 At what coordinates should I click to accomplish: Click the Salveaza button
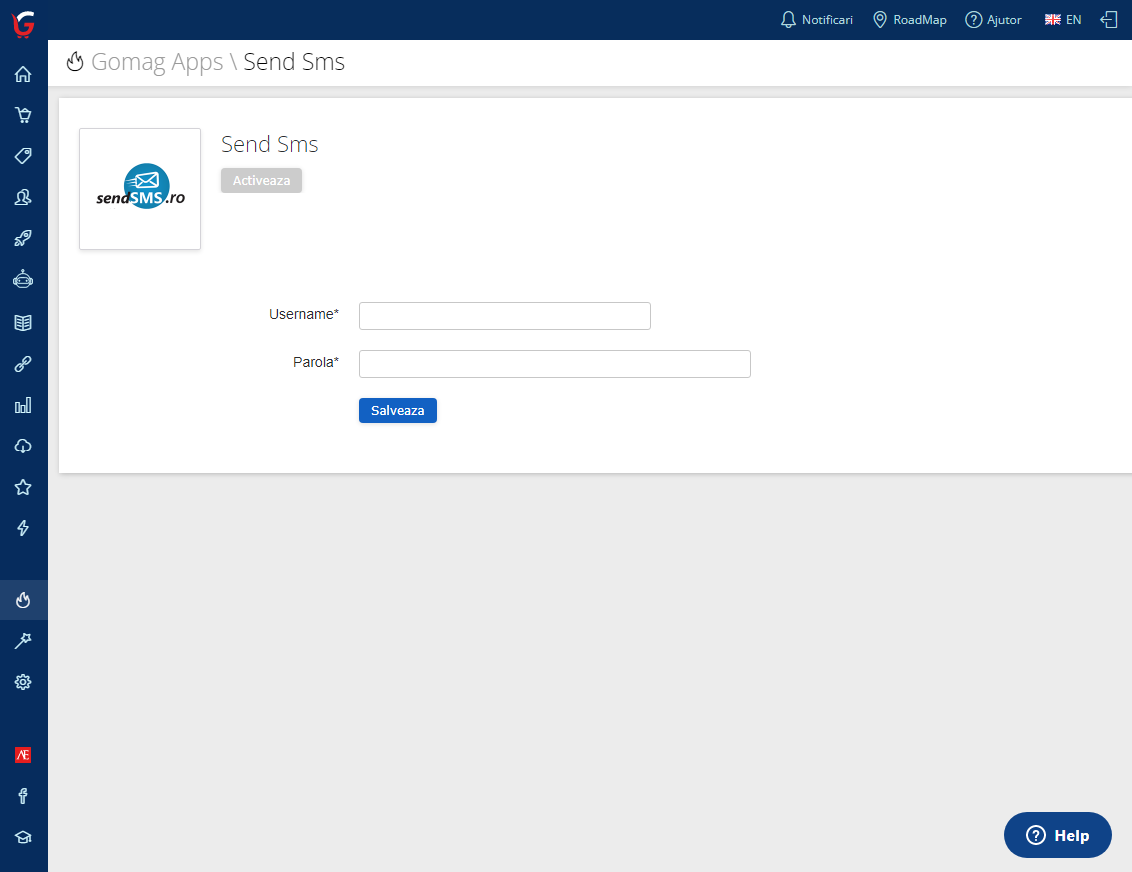[398, 411]
